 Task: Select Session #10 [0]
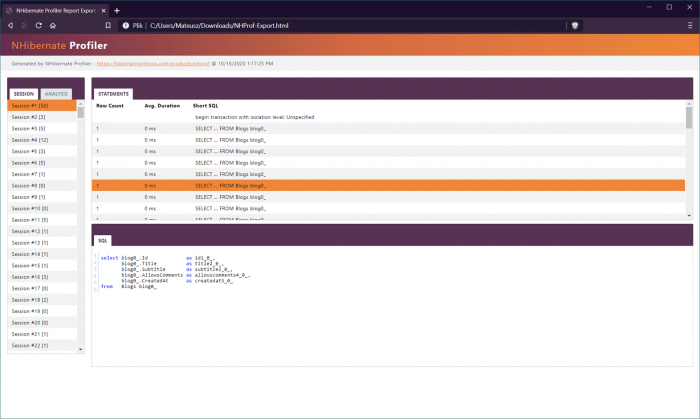point(42,208)
